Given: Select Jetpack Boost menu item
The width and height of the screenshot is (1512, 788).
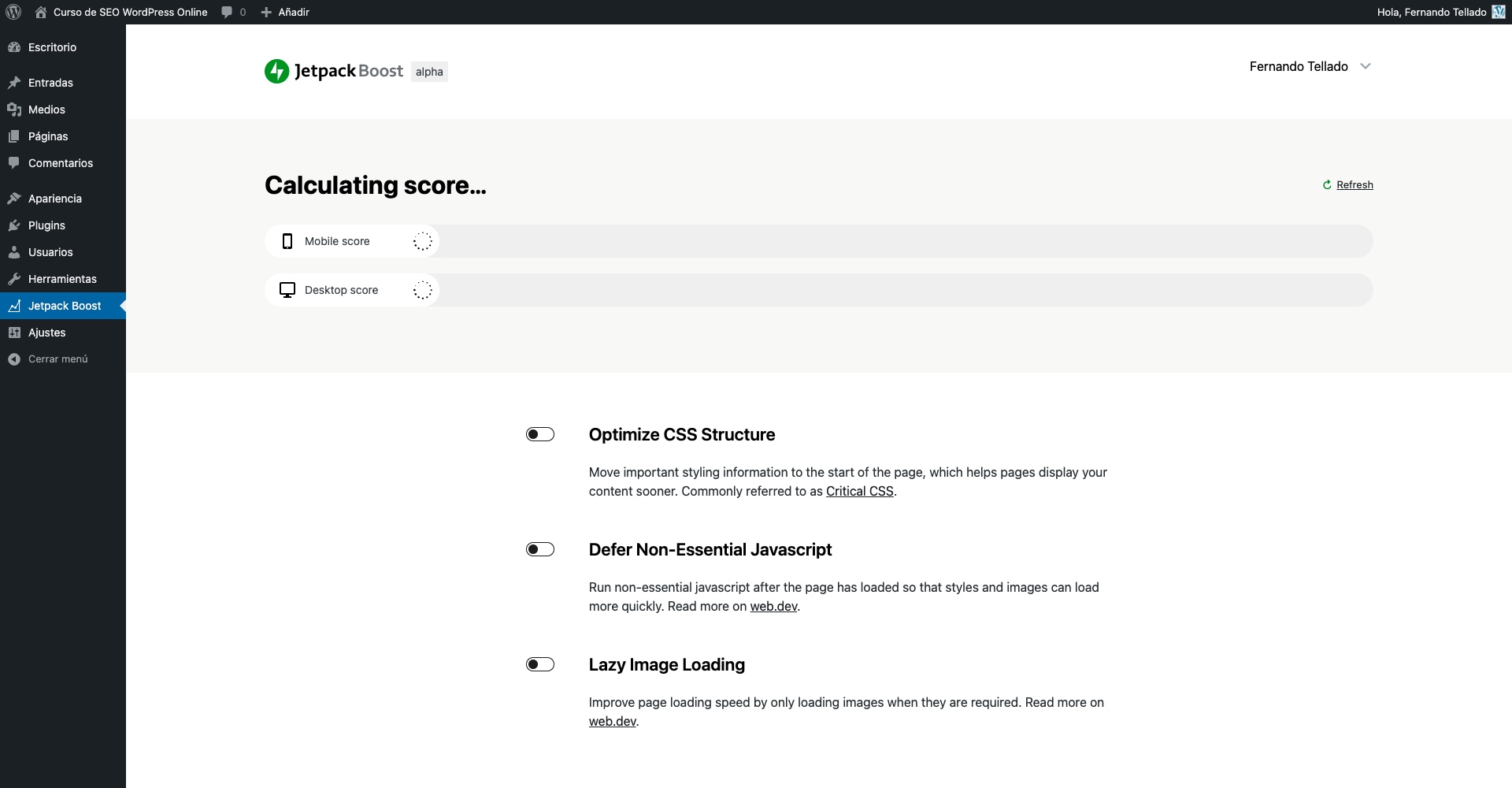Looking at the screenshot, I should tap(63, 306).
